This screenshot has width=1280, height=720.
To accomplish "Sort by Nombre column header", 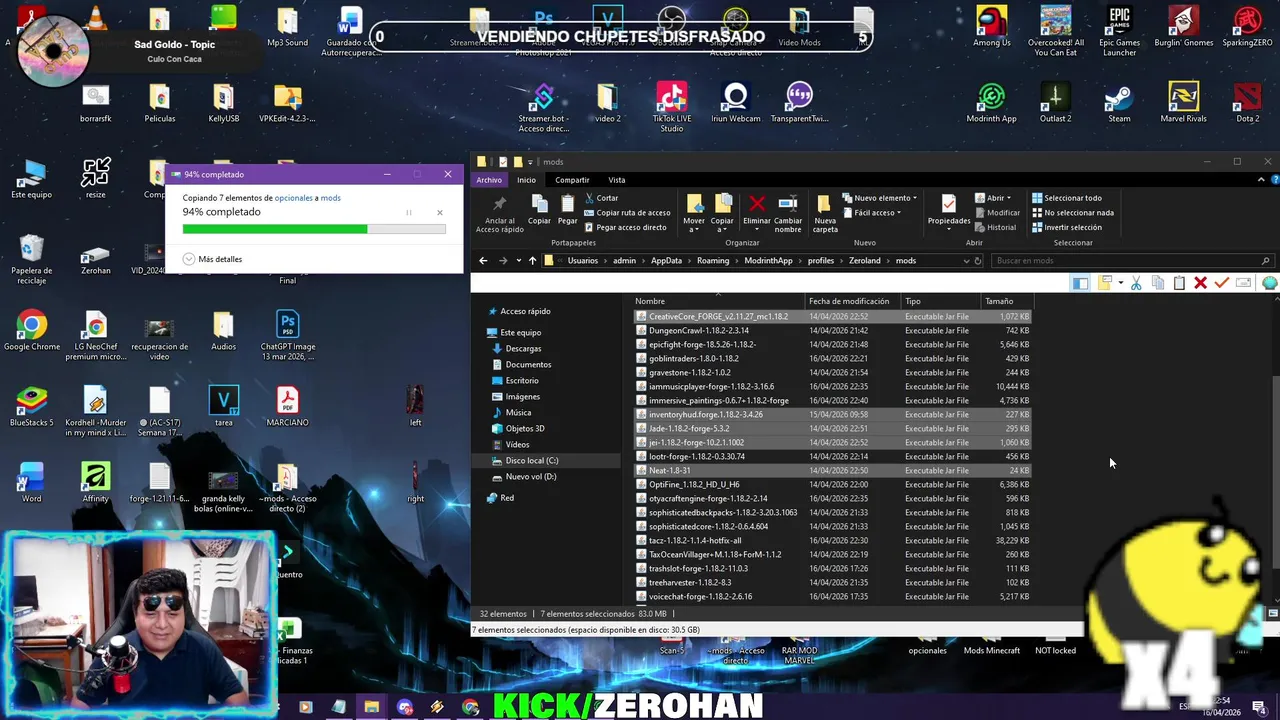I will [718, 301].
